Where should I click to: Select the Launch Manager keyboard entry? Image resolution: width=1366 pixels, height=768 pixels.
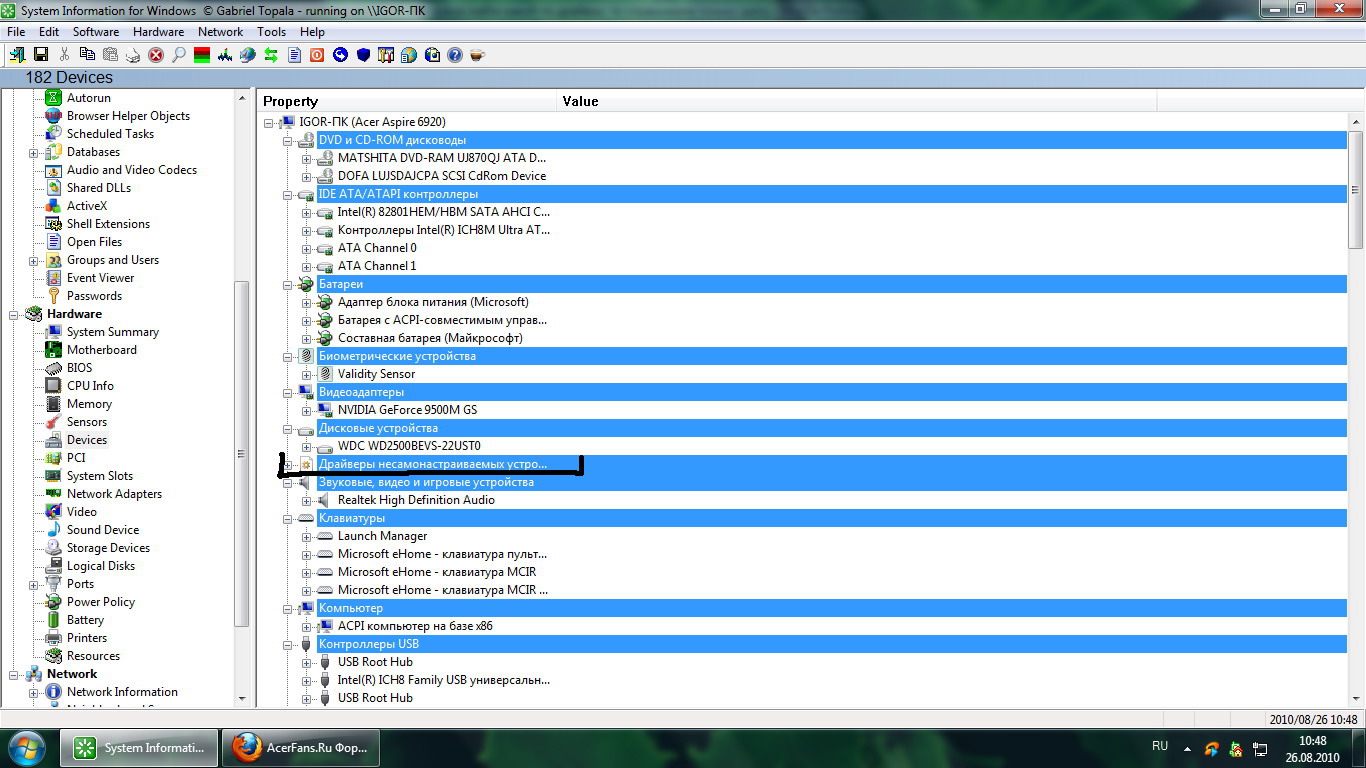coord(382,536)
